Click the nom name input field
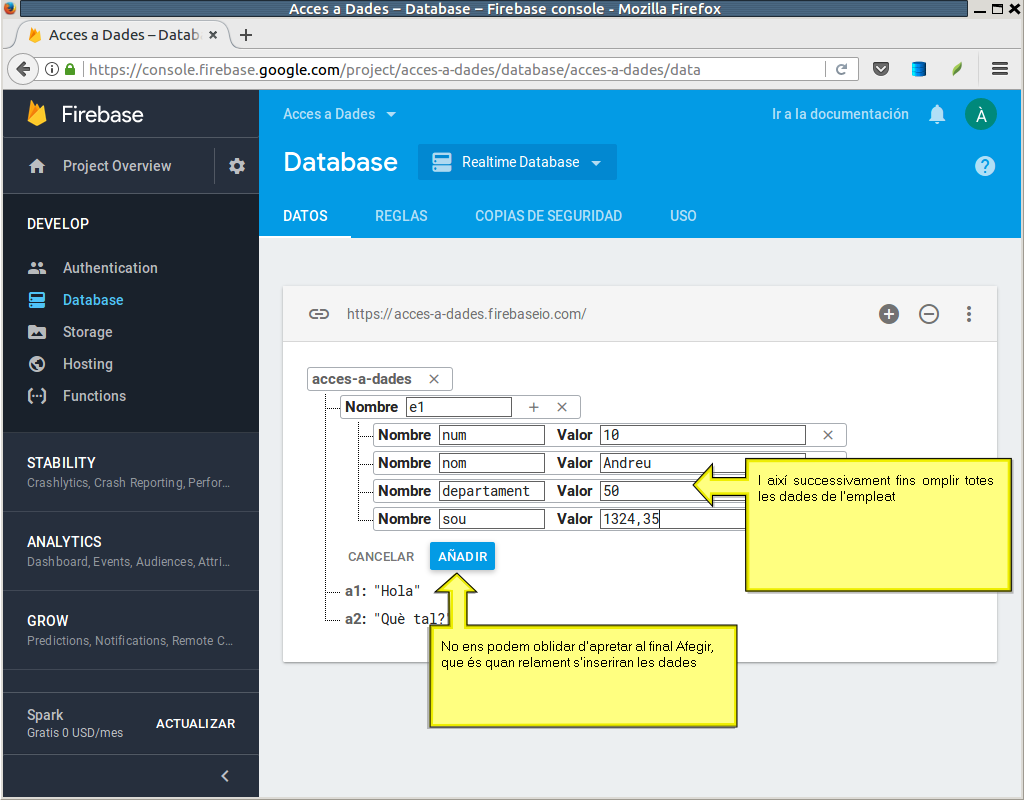Screen dimensions: 1024x800 [x=492, y=463]
